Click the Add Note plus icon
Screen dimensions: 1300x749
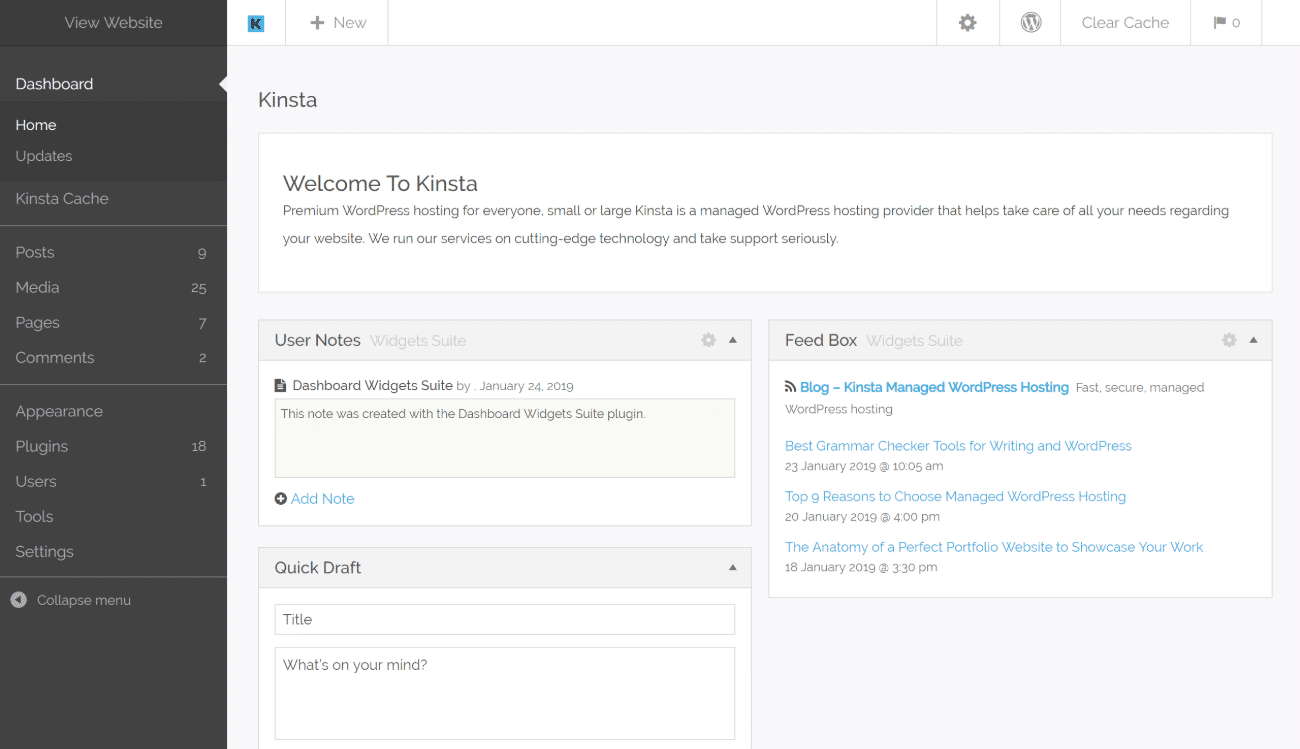tap(280, 498)
